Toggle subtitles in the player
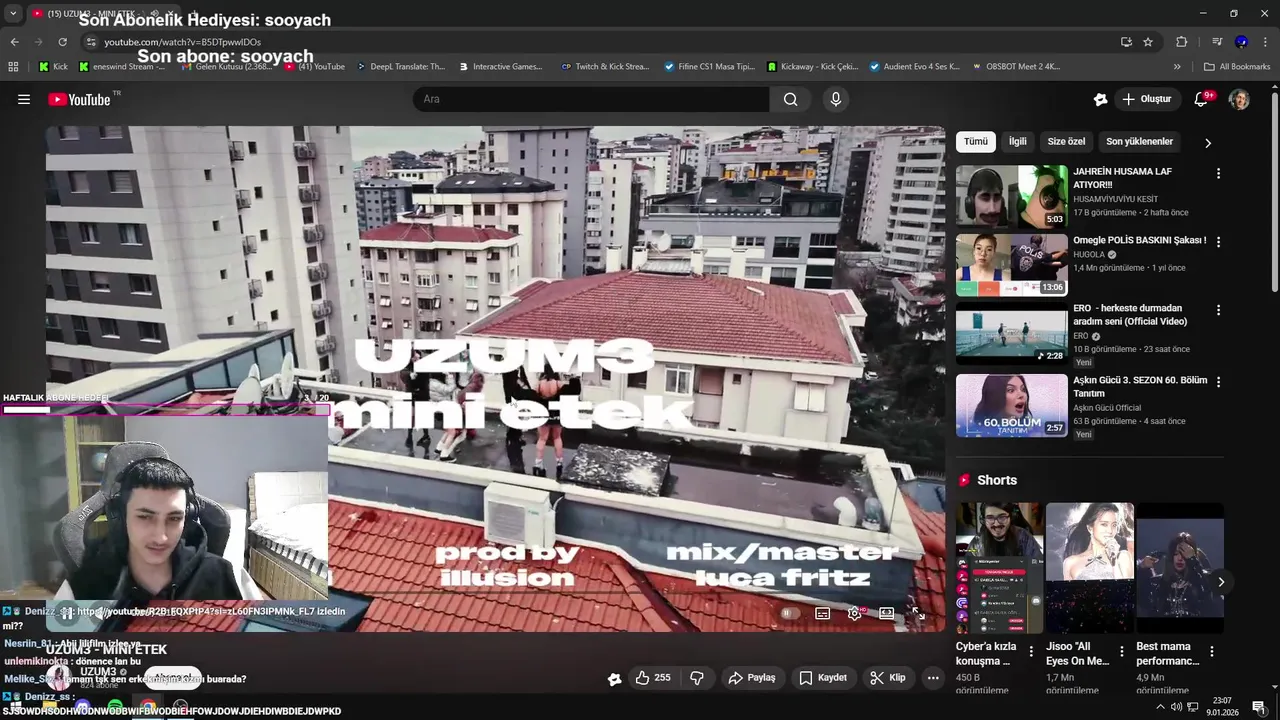 tap(822, 613)
